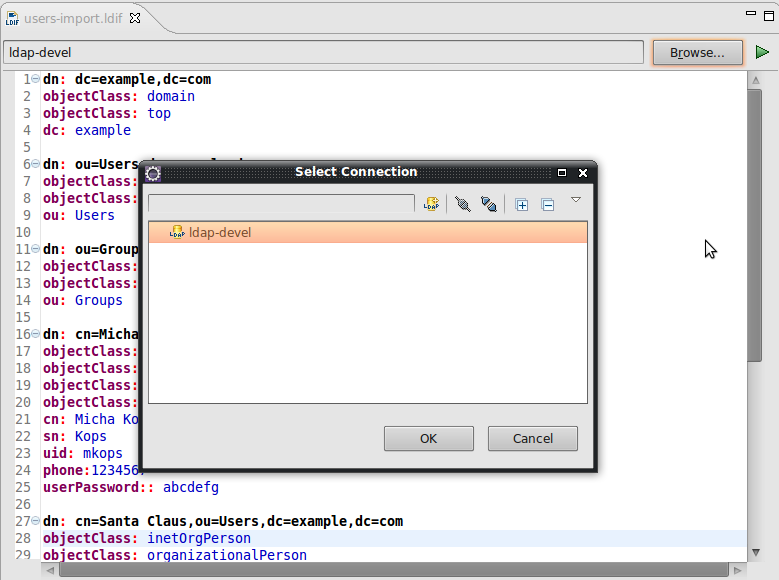779x580 pixels.
Task: Select ldap-devel connection in the list
Action: pyautogui.click(x=220, y=232)
